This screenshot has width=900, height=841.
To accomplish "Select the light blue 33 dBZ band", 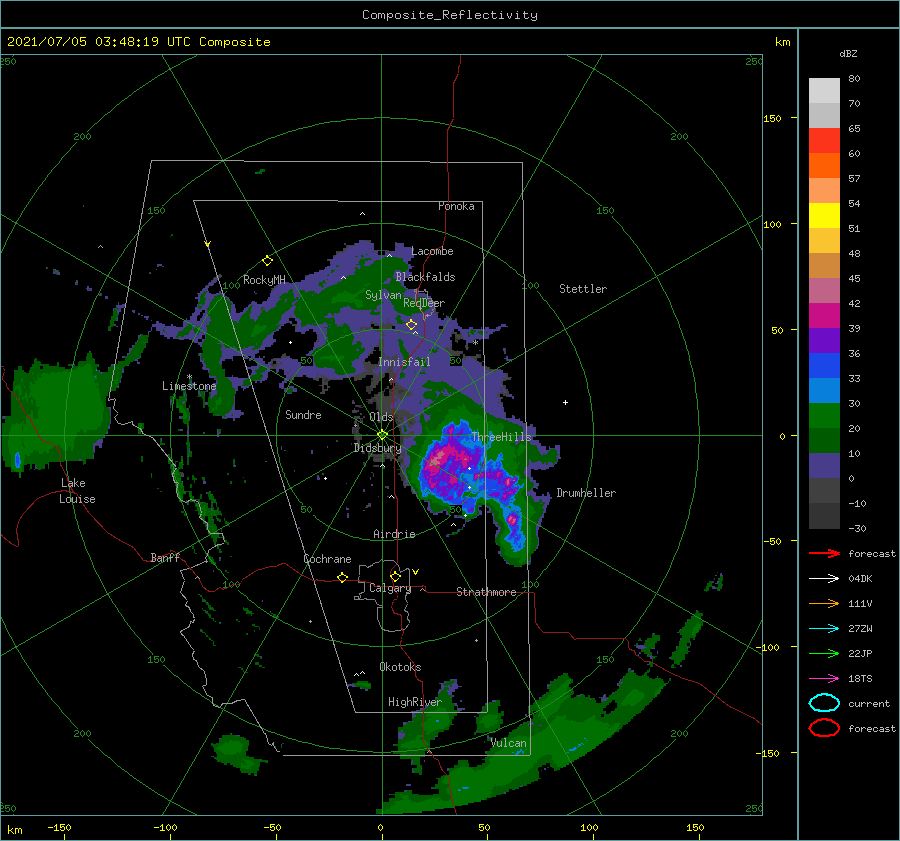I will [824, 390].
